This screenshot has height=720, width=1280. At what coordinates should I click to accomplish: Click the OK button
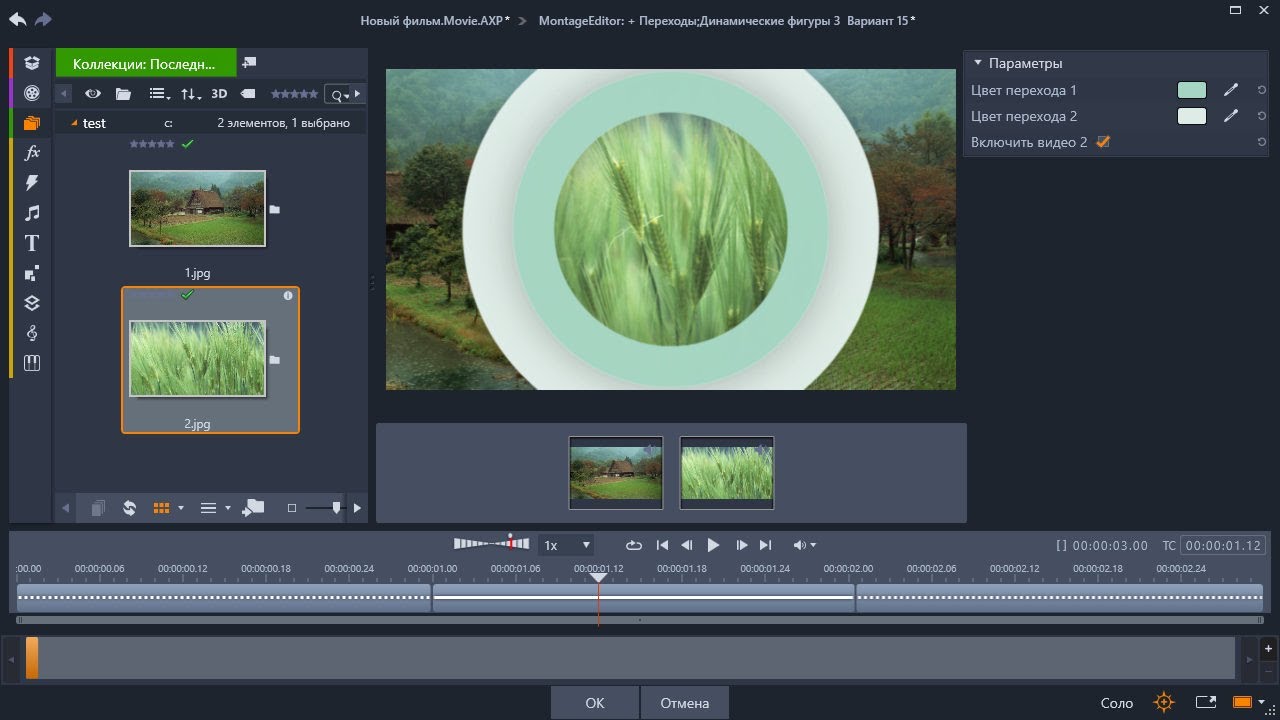point(594,703)
